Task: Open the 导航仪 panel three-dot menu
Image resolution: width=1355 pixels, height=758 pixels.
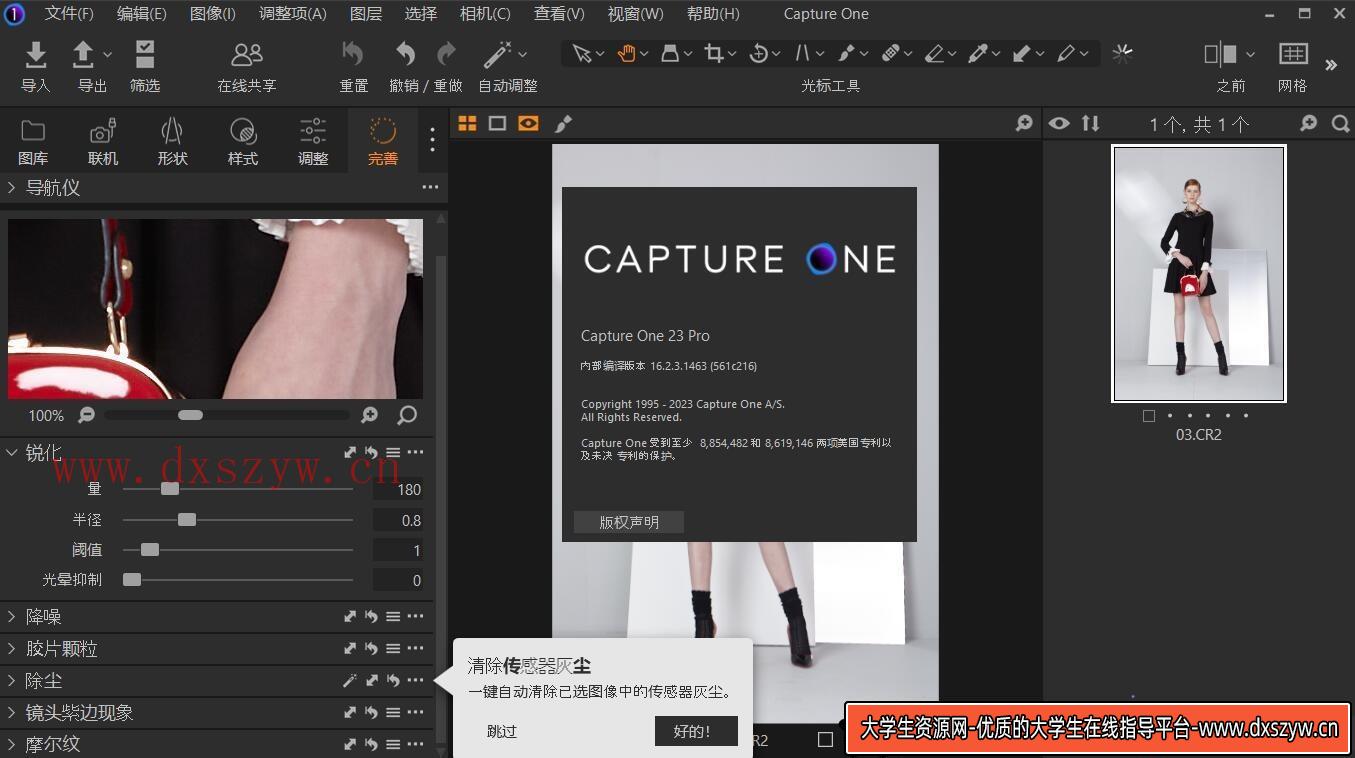Action: (430, 187)
